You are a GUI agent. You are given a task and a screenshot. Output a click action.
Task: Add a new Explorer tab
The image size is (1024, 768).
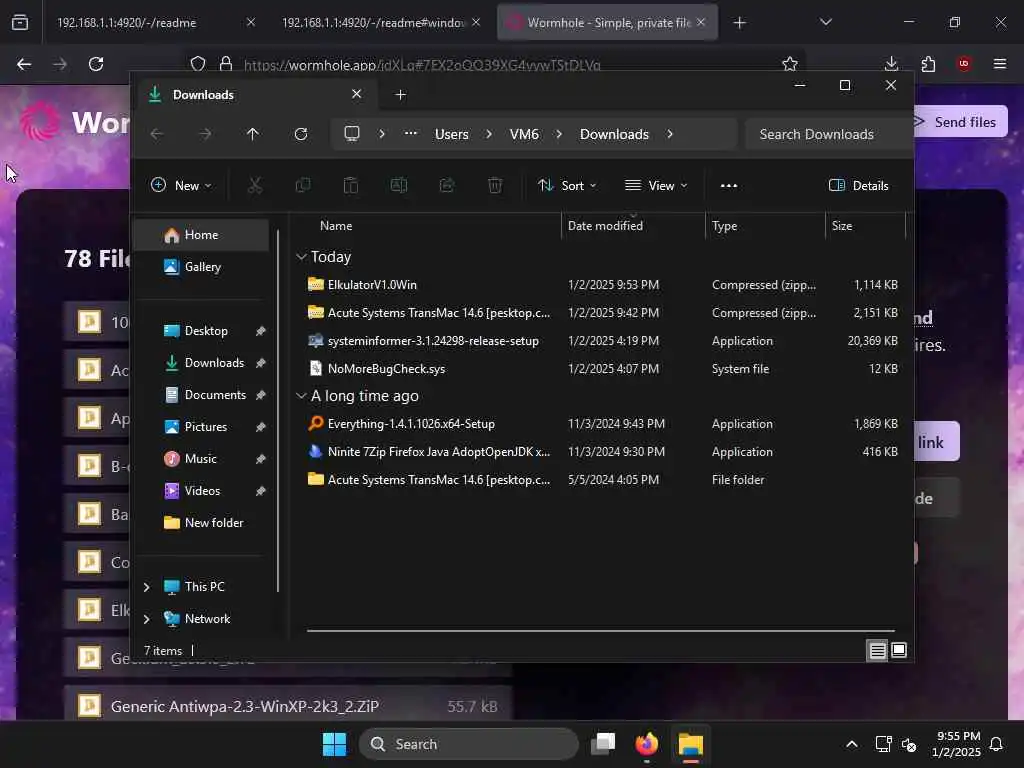click(401, 95)
